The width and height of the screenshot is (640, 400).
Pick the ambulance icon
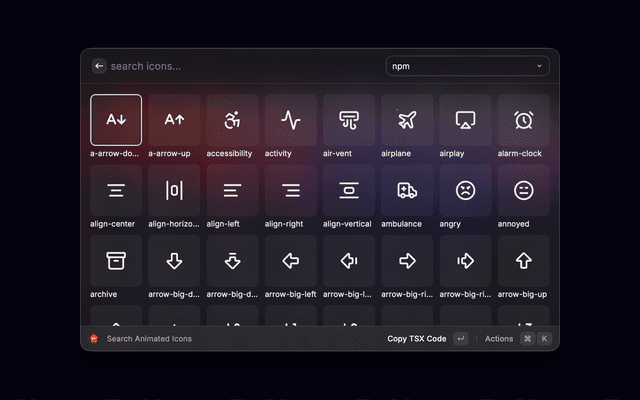407,190
